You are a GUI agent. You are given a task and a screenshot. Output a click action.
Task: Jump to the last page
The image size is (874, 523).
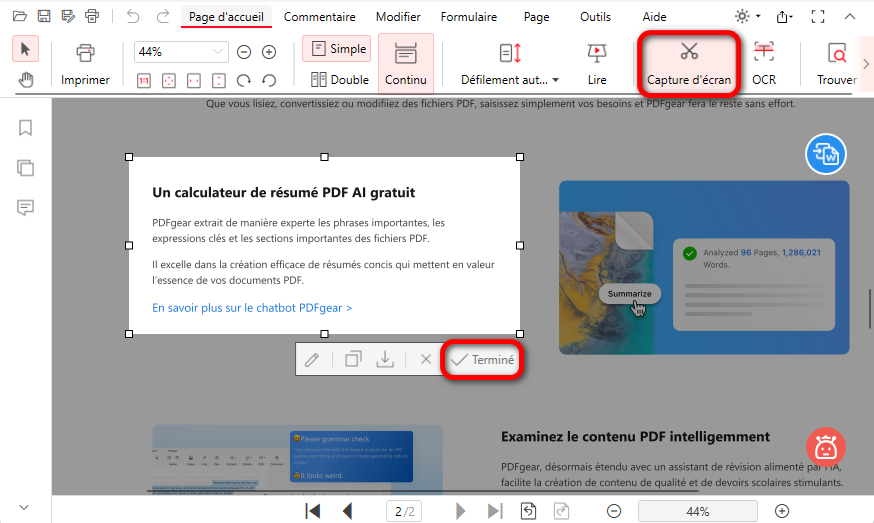pos(495,511)
